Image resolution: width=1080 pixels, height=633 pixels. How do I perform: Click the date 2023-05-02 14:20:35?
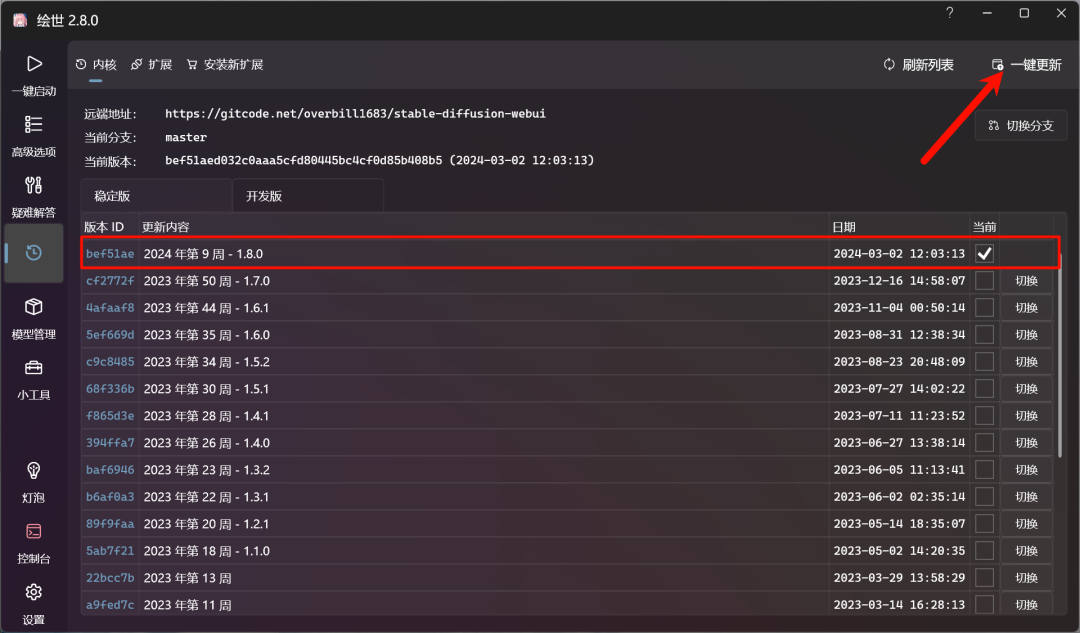click(x=899, y=550)
